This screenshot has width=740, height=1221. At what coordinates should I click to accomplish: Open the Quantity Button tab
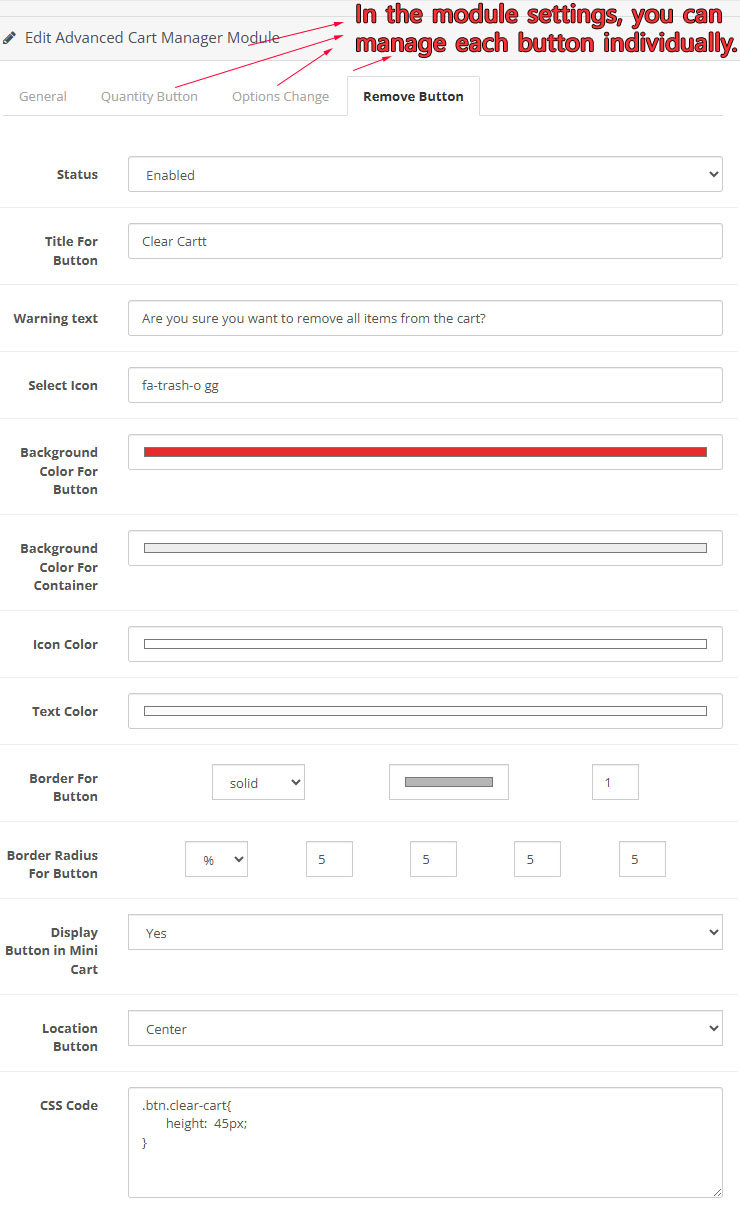tap(149, 97)
